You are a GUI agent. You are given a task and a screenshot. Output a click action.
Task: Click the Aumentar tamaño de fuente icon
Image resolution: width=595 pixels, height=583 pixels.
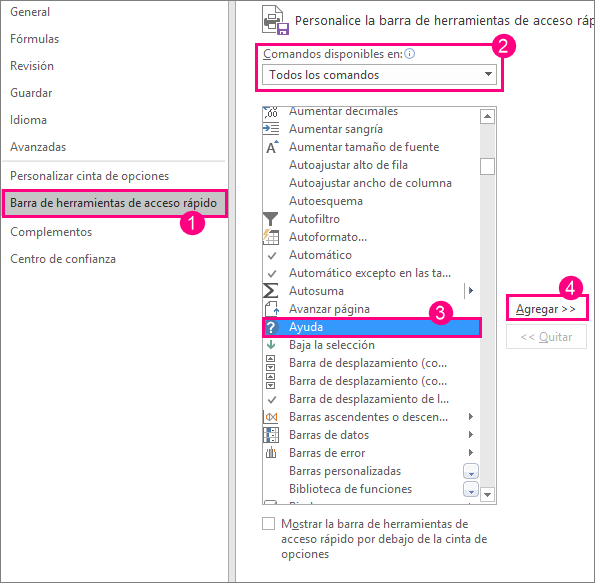pyautogui.click(x=272, y=147)
